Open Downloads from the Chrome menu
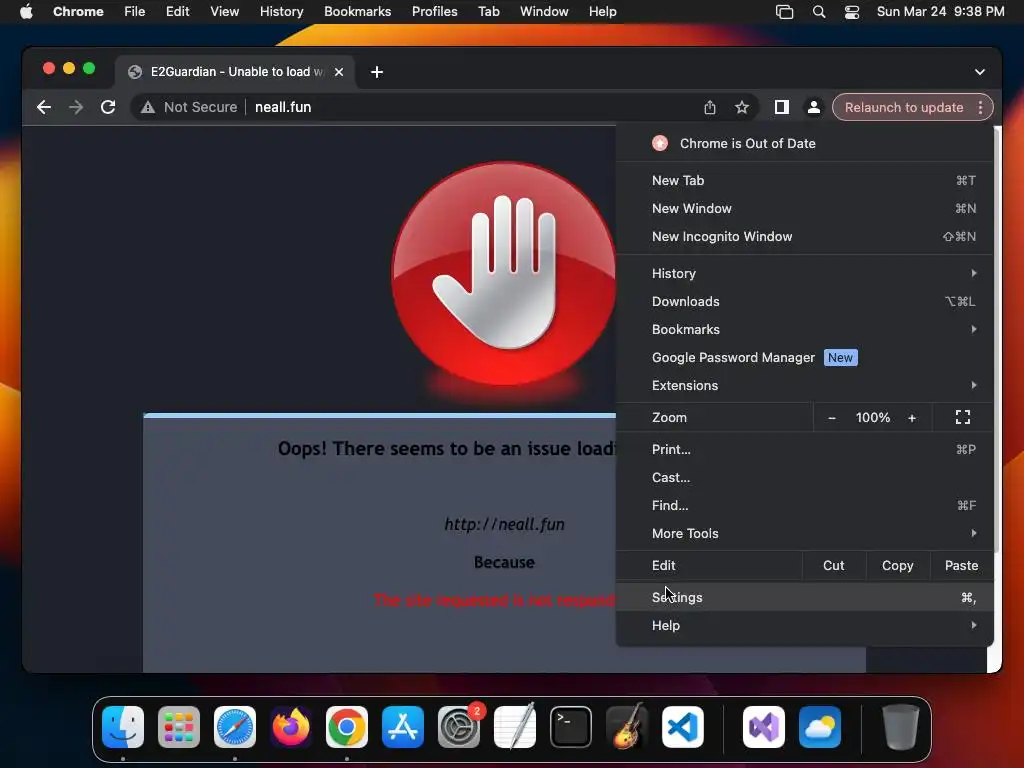 (x=805, y=302)
